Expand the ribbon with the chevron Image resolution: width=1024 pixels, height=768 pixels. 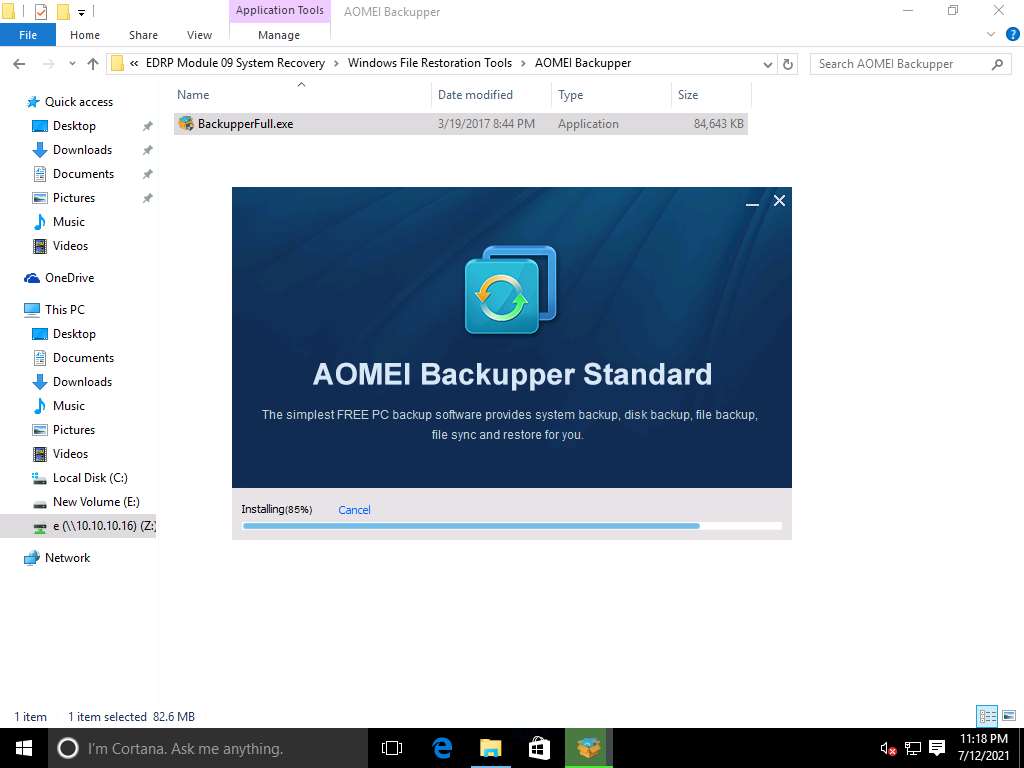click(x=991, y=35)
